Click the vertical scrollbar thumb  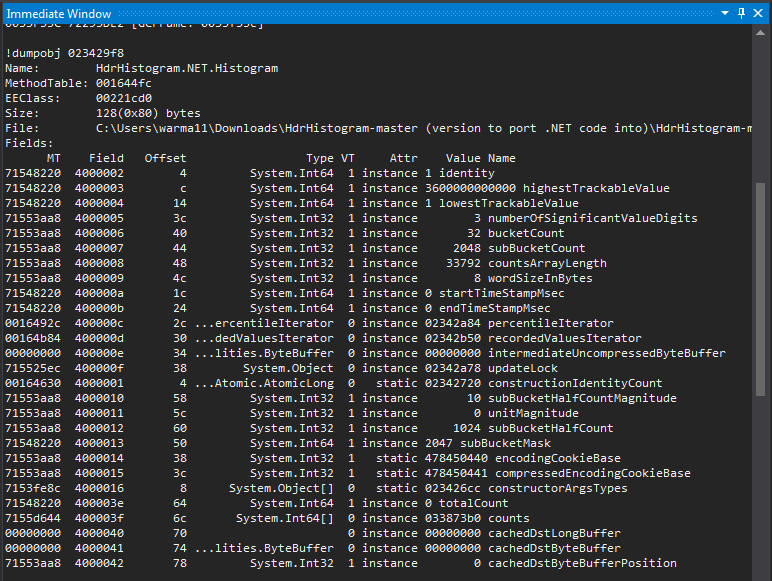click(760, 289)
